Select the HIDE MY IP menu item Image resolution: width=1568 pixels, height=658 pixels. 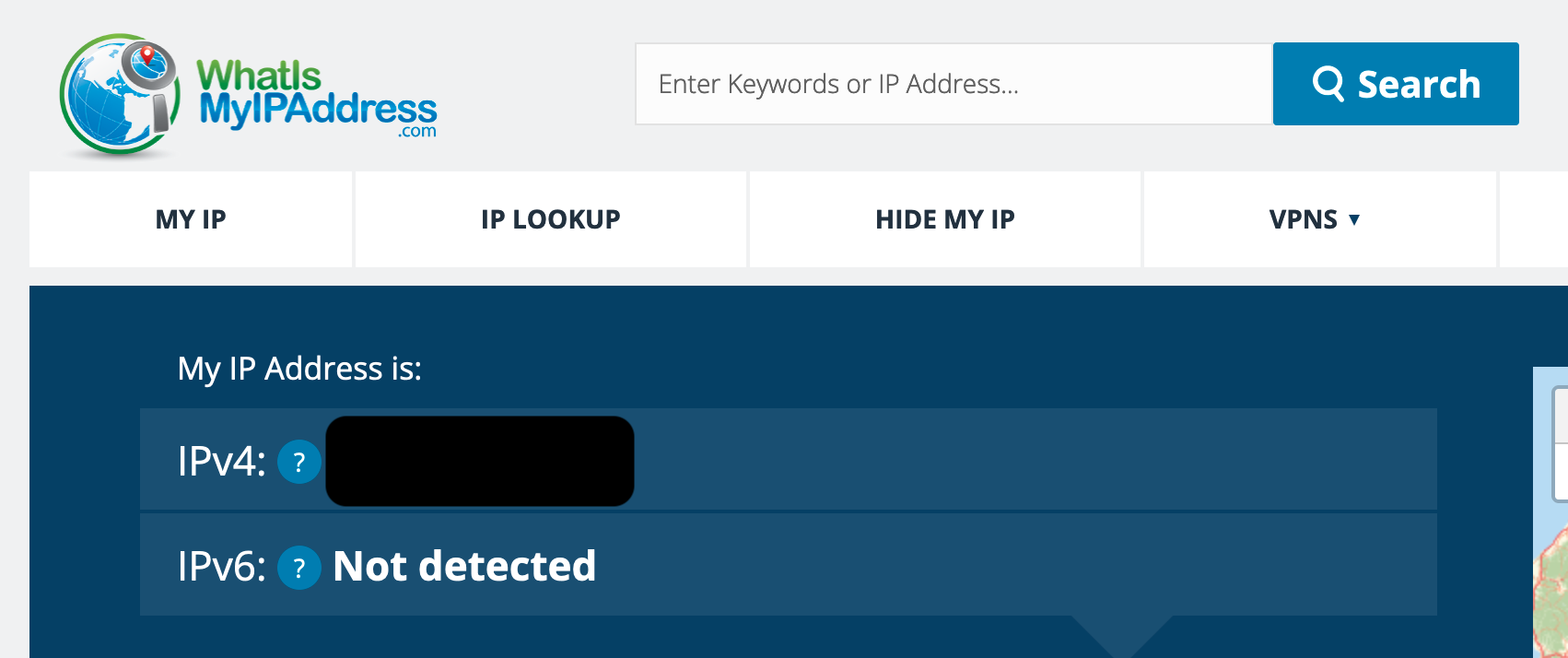tap(944, 219)
